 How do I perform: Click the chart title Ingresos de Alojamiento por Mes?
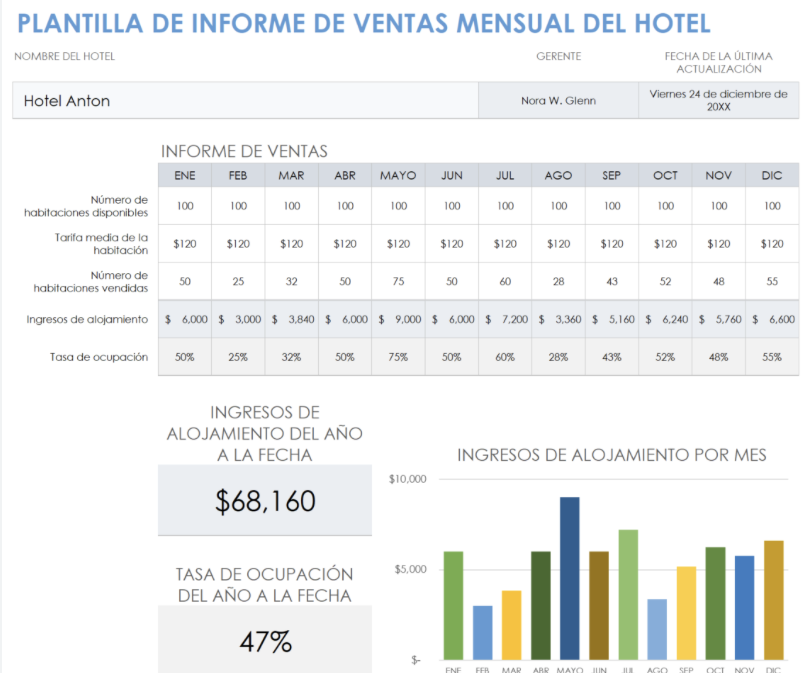coord(612,455)
